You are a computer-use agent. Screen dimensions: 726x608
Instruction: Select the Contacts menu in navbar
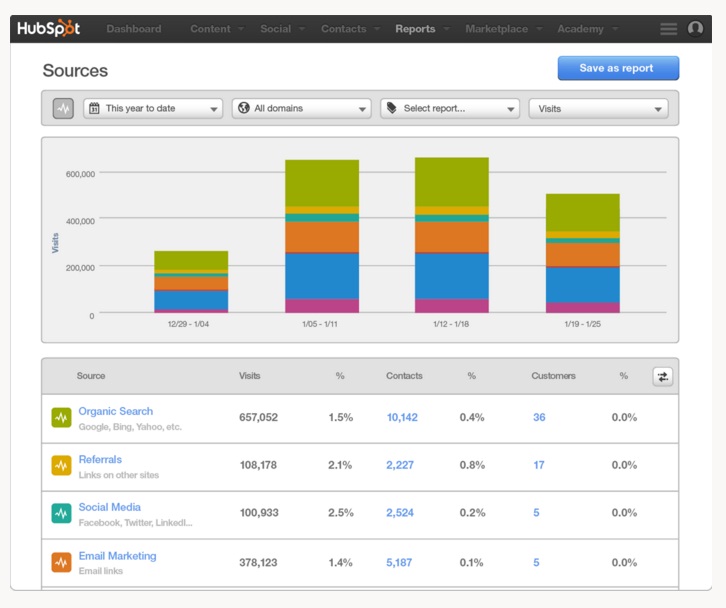344,29
